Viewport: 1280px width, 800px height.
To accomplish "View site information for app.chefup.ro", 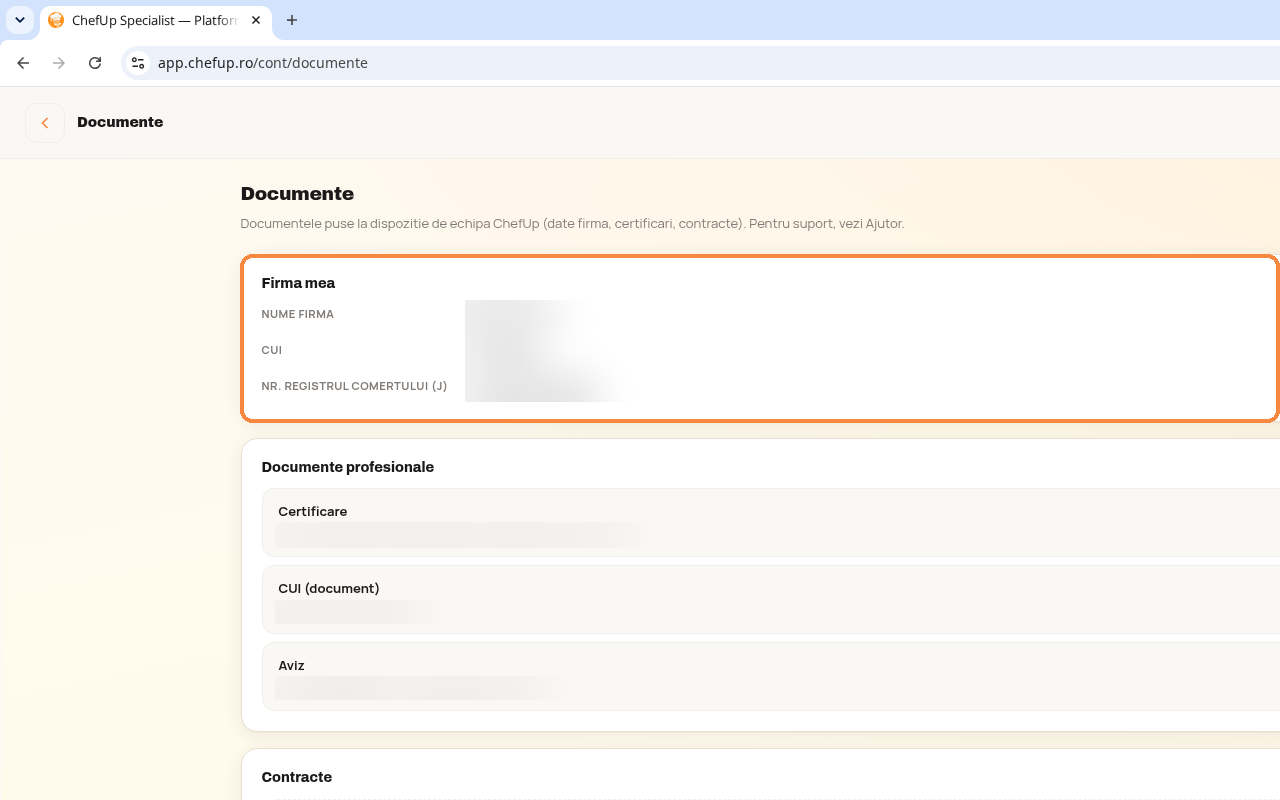I will pos(138,63).
